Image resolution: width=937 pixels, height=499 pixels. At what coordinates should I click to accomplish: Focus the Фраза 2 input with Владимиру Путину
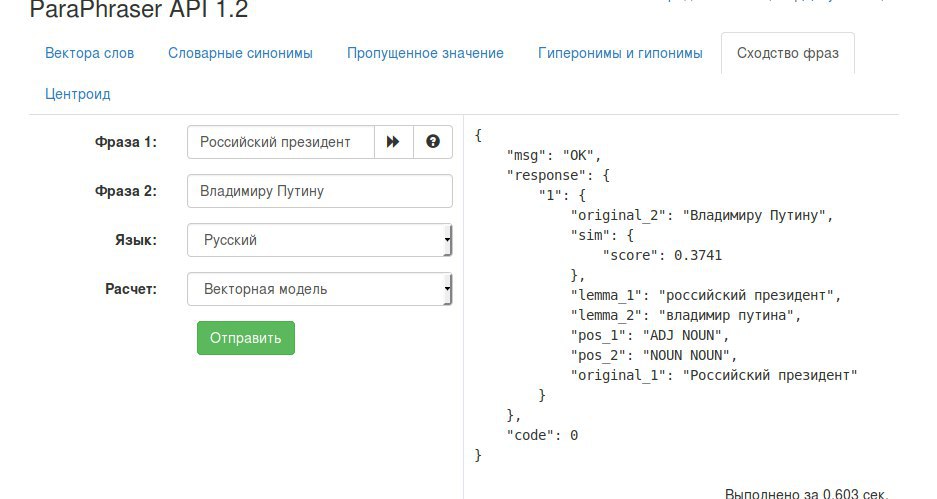click(x=320, y=191)
